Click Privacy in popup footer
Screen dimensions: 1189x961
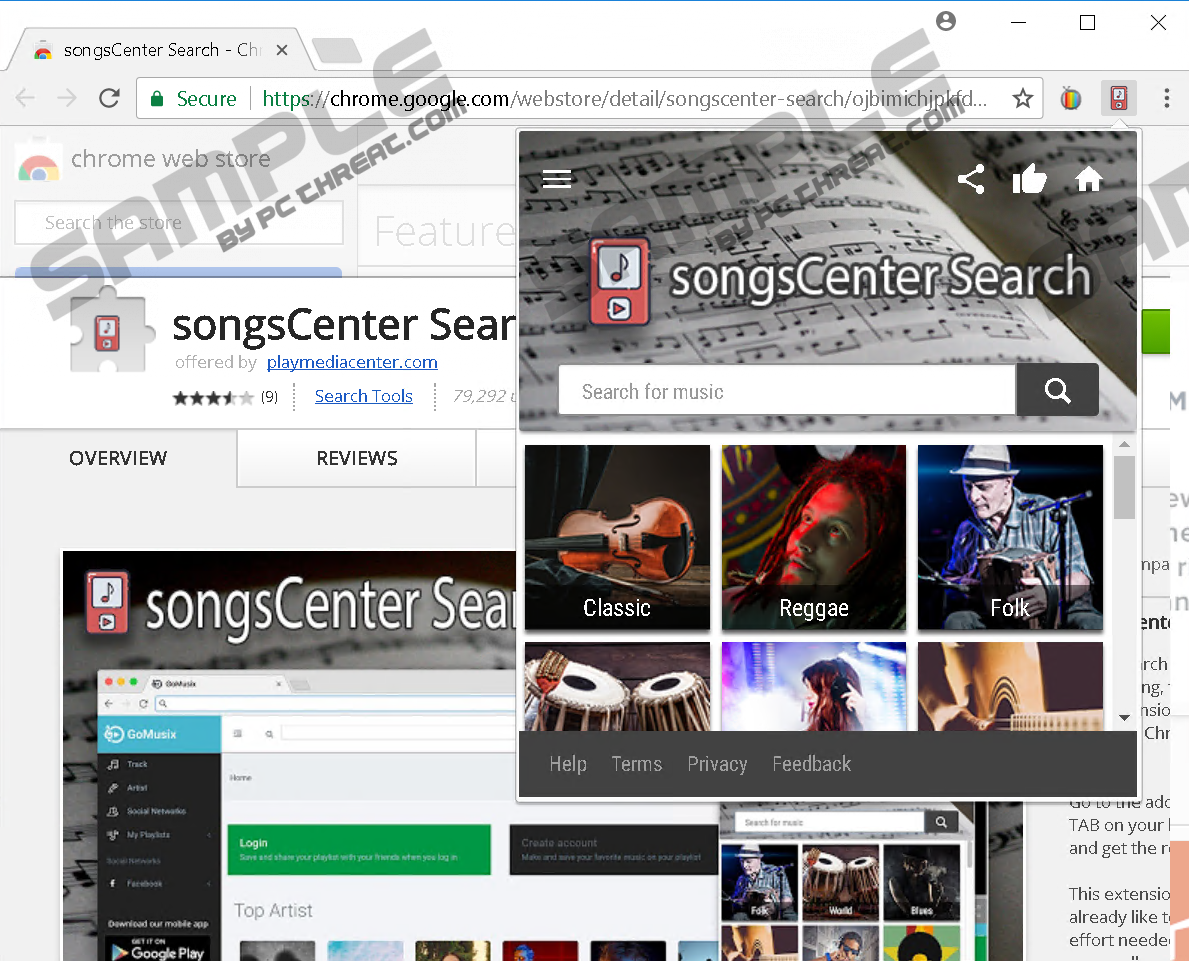[717, 764]
